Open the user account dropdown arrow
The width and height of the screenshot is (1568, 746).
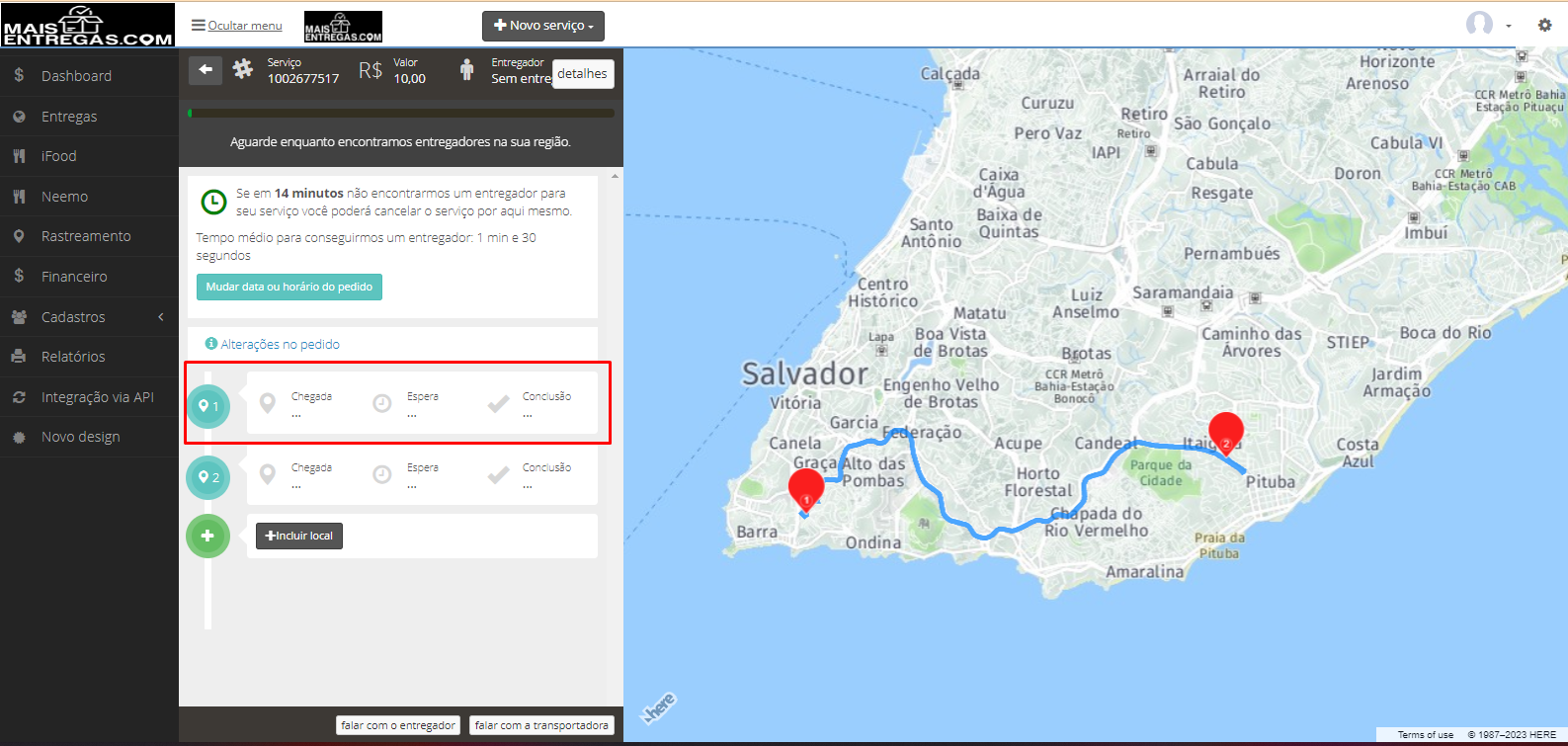pos(1509,27)
